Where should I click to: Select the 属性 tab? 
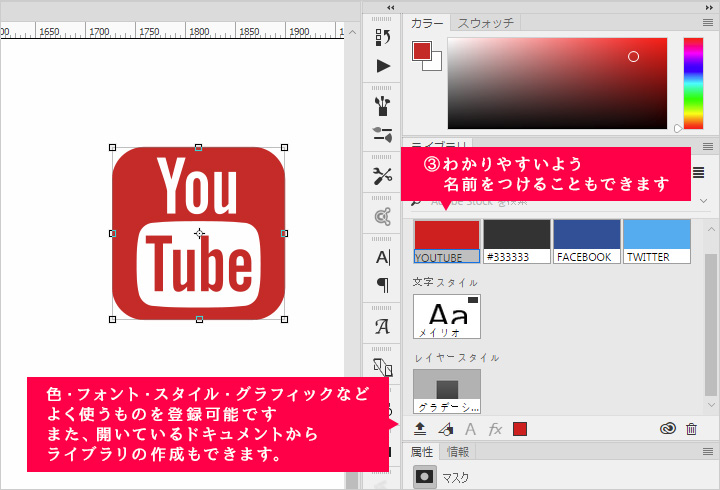422,452
